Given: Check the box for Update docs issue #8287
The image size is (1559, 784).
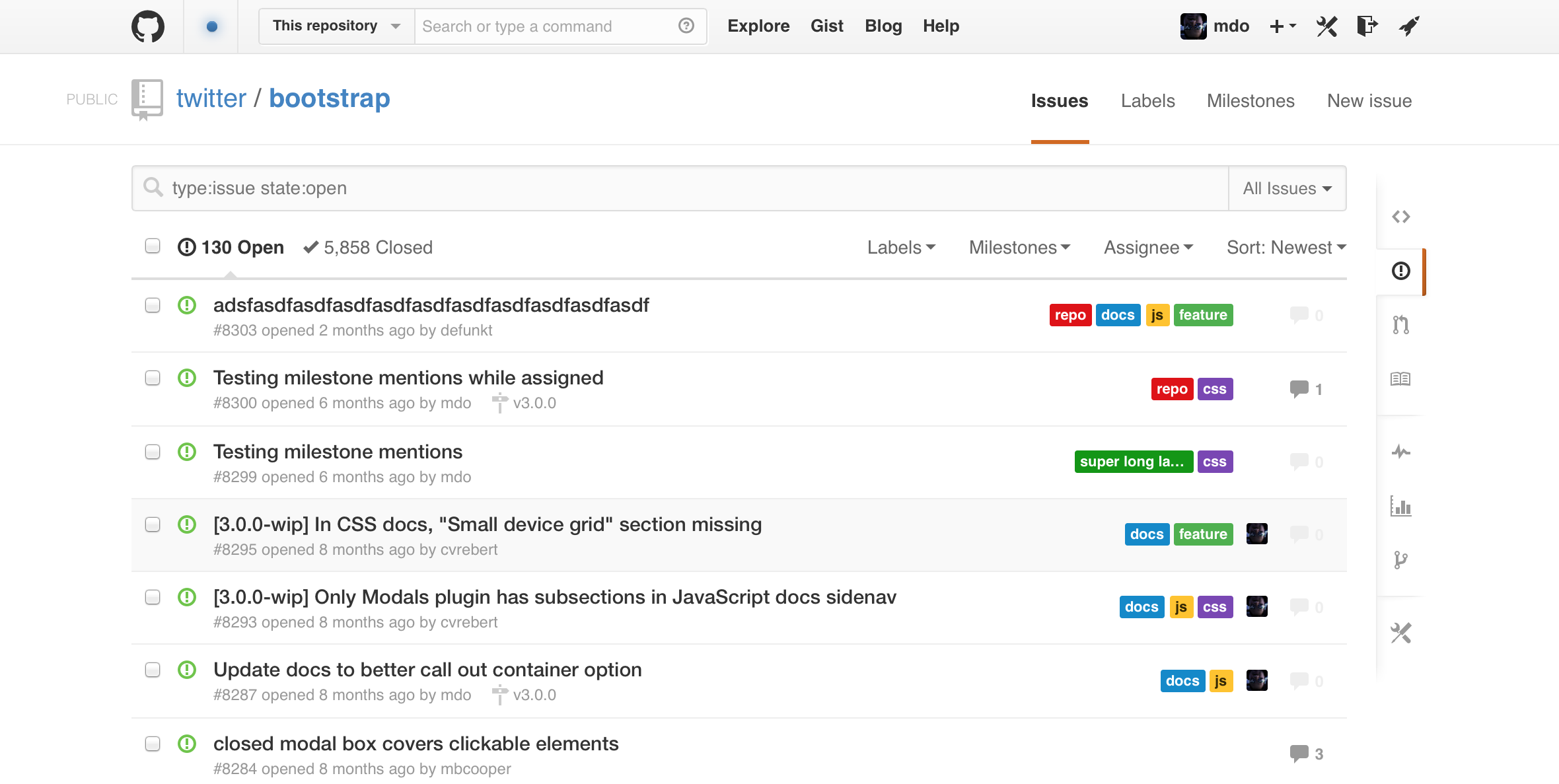Looking at the screenshot, I should (x=153, y=670).
